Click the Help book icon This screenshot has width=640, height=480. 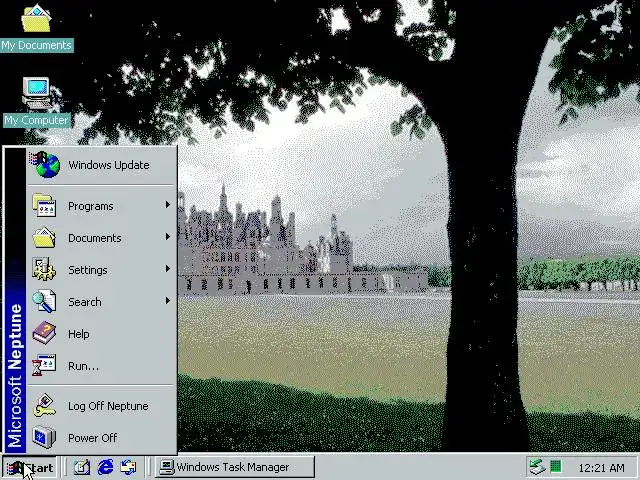[44, 333]
